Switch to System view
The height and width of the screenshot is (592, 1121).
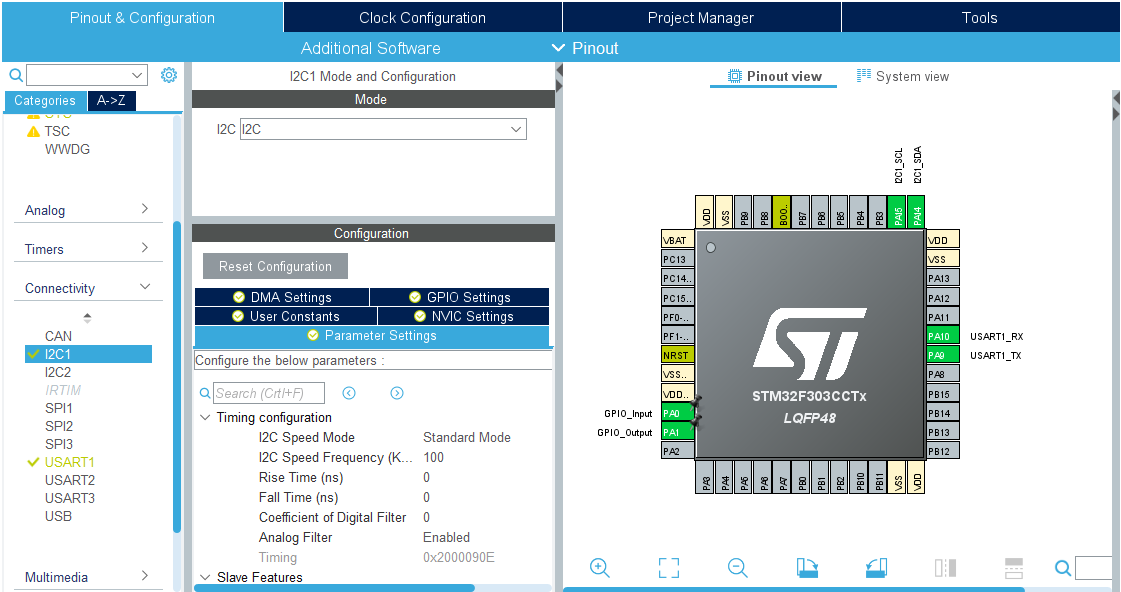903,76
